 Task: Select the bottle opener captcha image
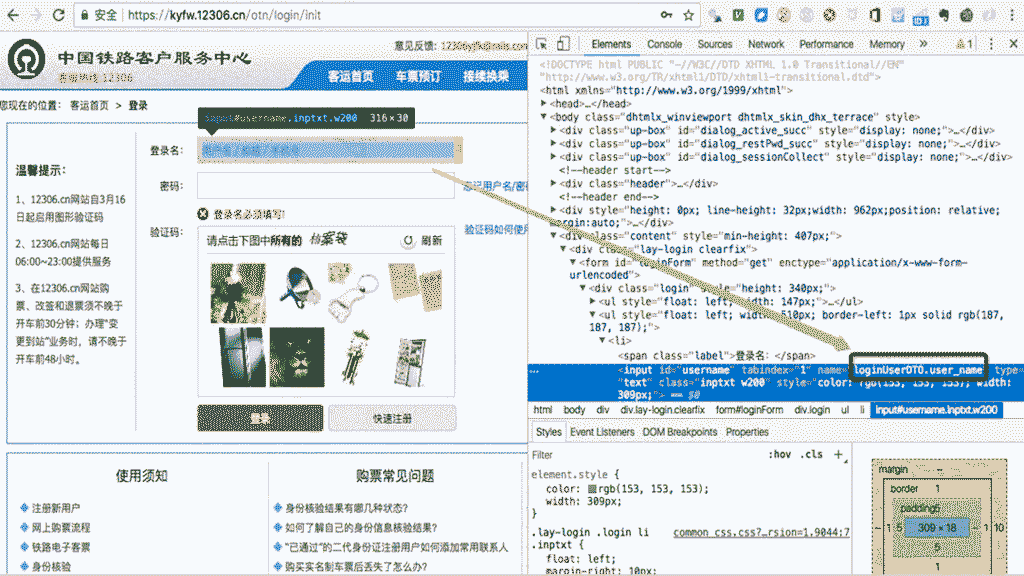pos(353,292)
